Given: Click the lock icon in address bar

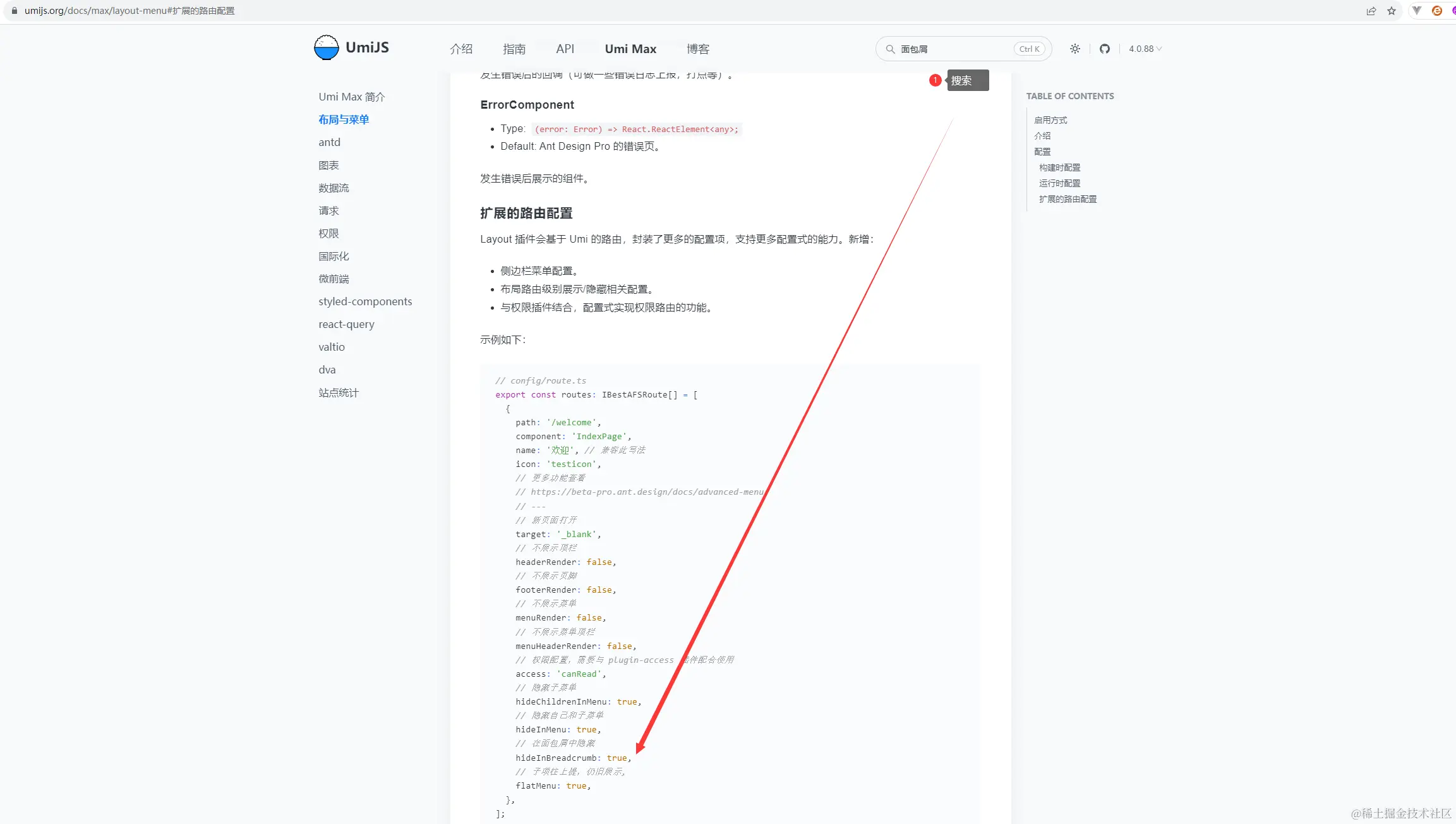Looking at the screenshot, I should coord(15,11).
